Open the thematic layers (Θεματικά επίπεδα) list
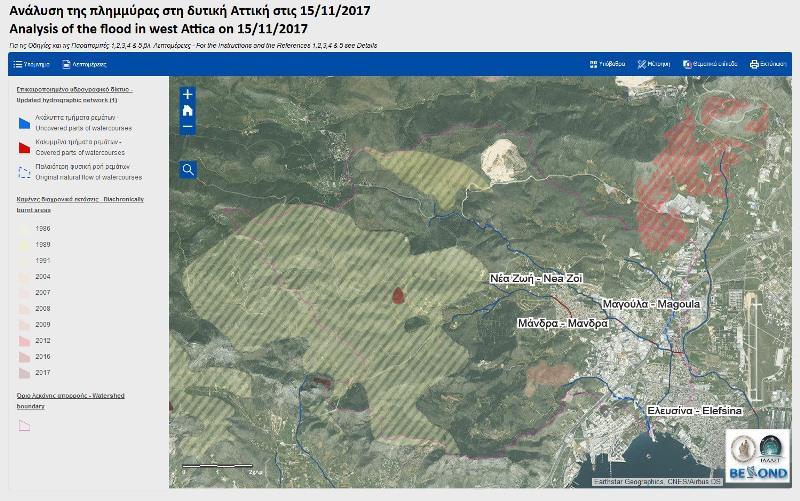 coord(710,64)
